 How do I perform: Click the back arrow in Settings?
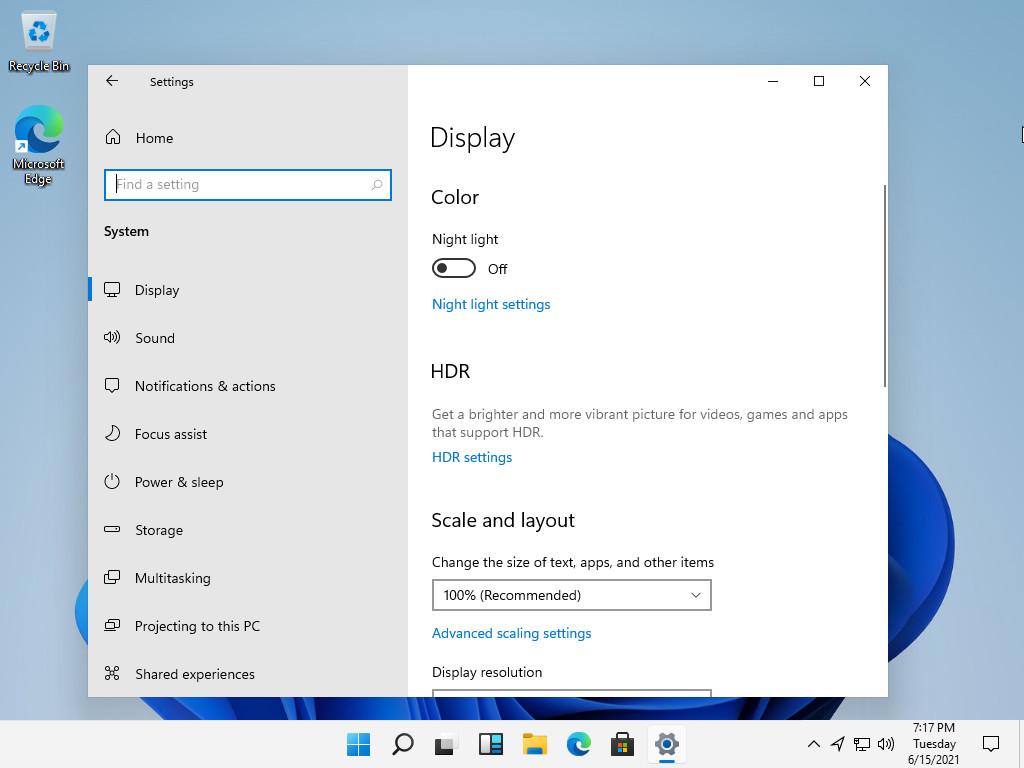pyautogui.click(x=112, y=82)
